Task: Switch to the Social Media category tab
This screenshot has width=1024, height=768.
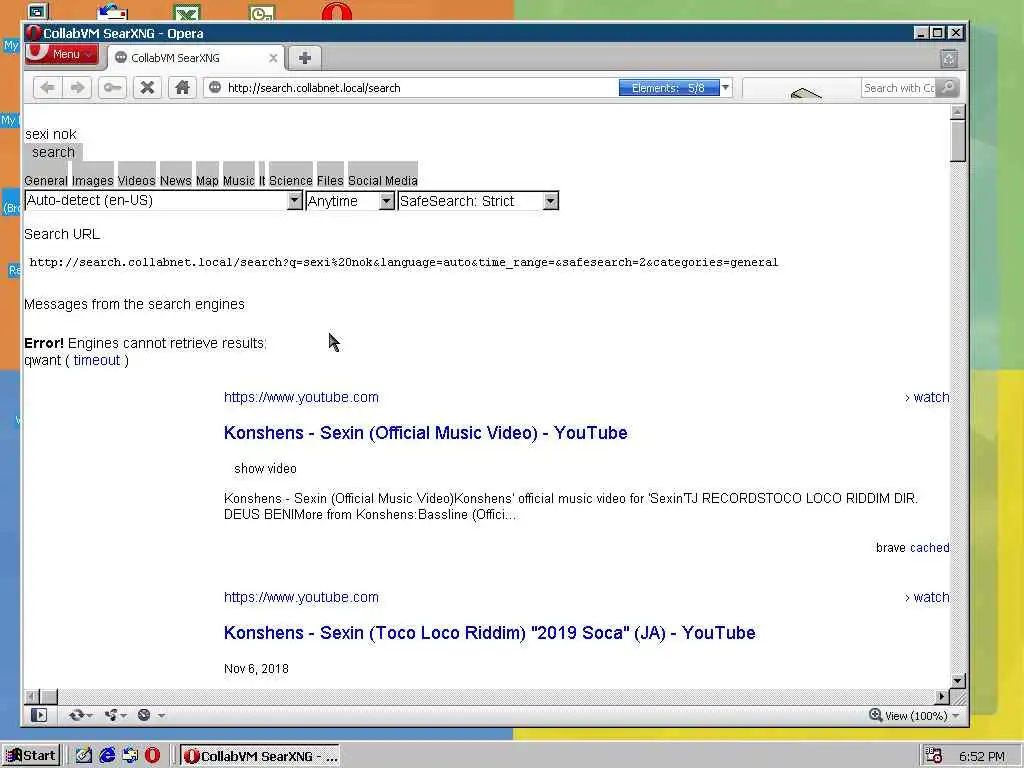Action: (x=383, y=175)
